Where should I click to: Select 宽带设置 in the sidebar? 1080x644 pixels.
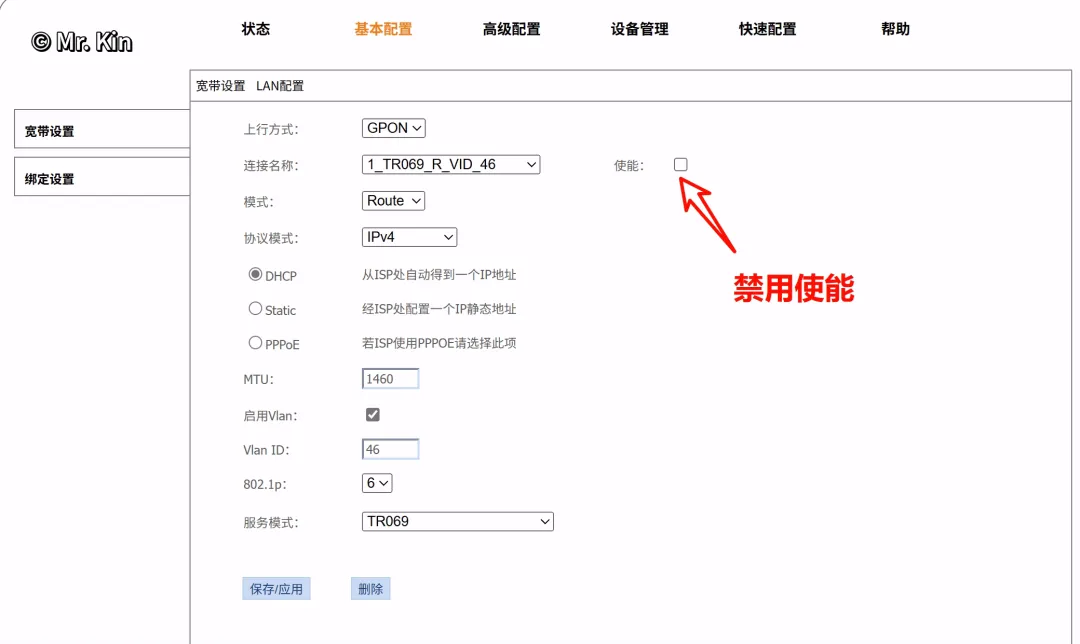point(47,129)
